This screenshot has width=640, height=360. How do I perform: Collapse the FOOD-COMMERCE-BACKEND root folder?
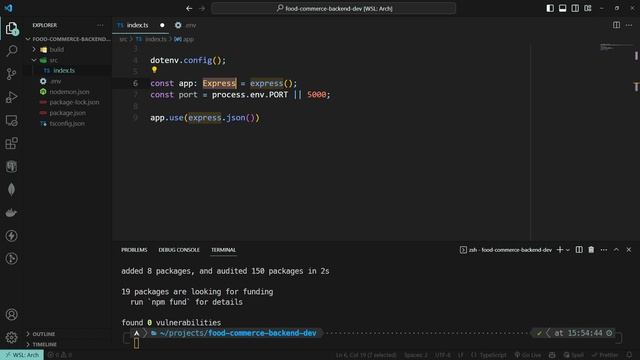(67, 39)
